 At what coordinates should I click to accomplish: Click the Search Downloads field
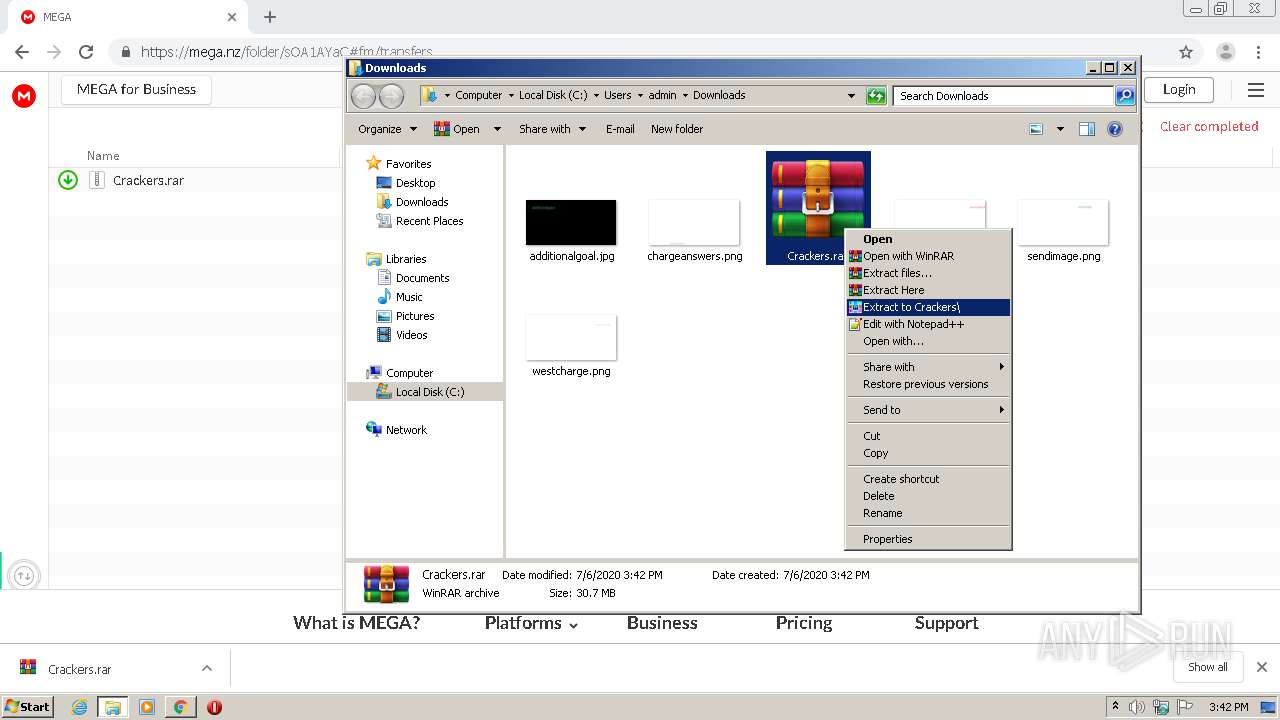pyautogui.click(x=1003, y=96)
